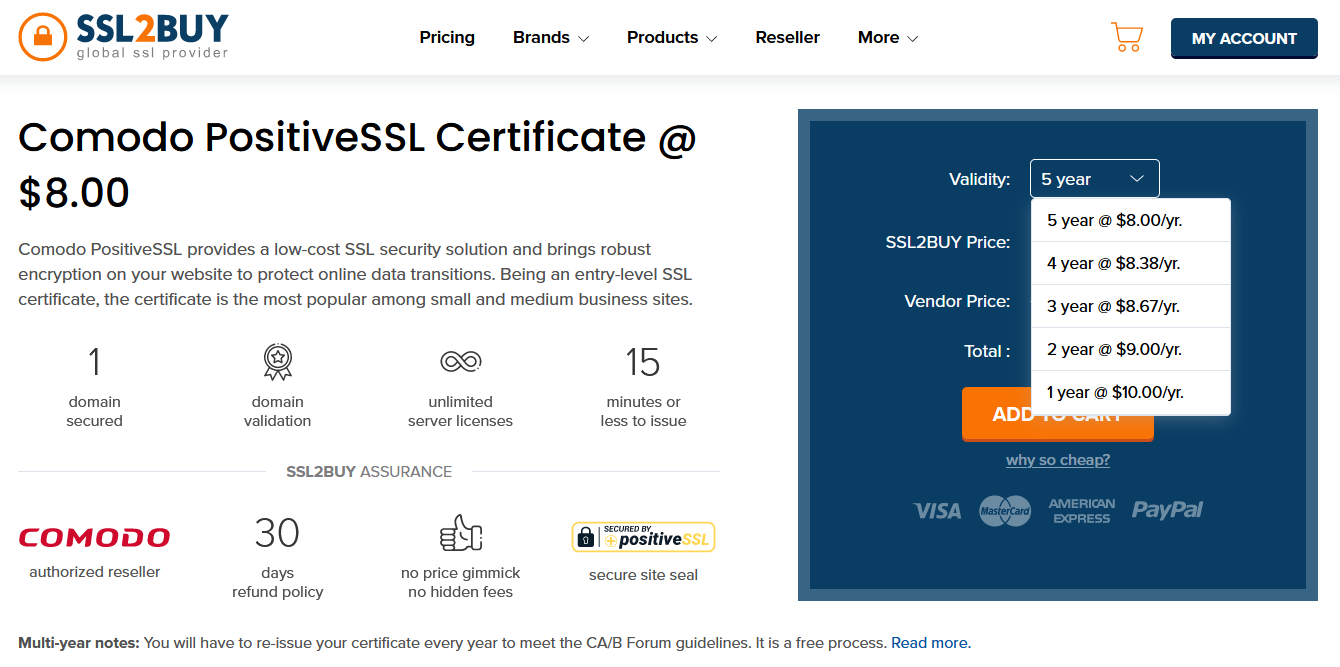Click the MY ACCOUNT button
Screen dimensions: 1340x667
(1244, 38)
